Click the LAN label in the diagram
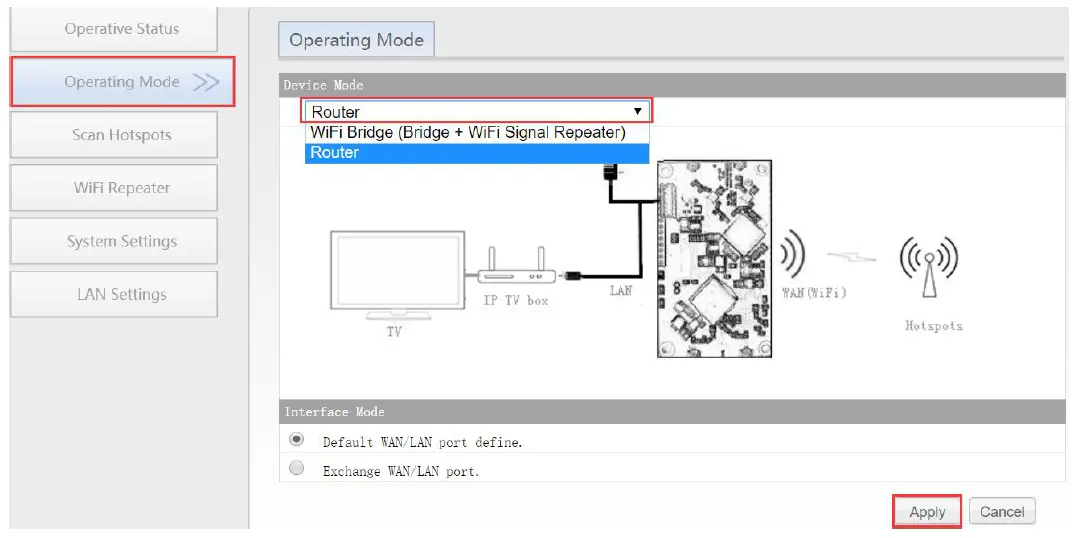 (x=621, y=291)
